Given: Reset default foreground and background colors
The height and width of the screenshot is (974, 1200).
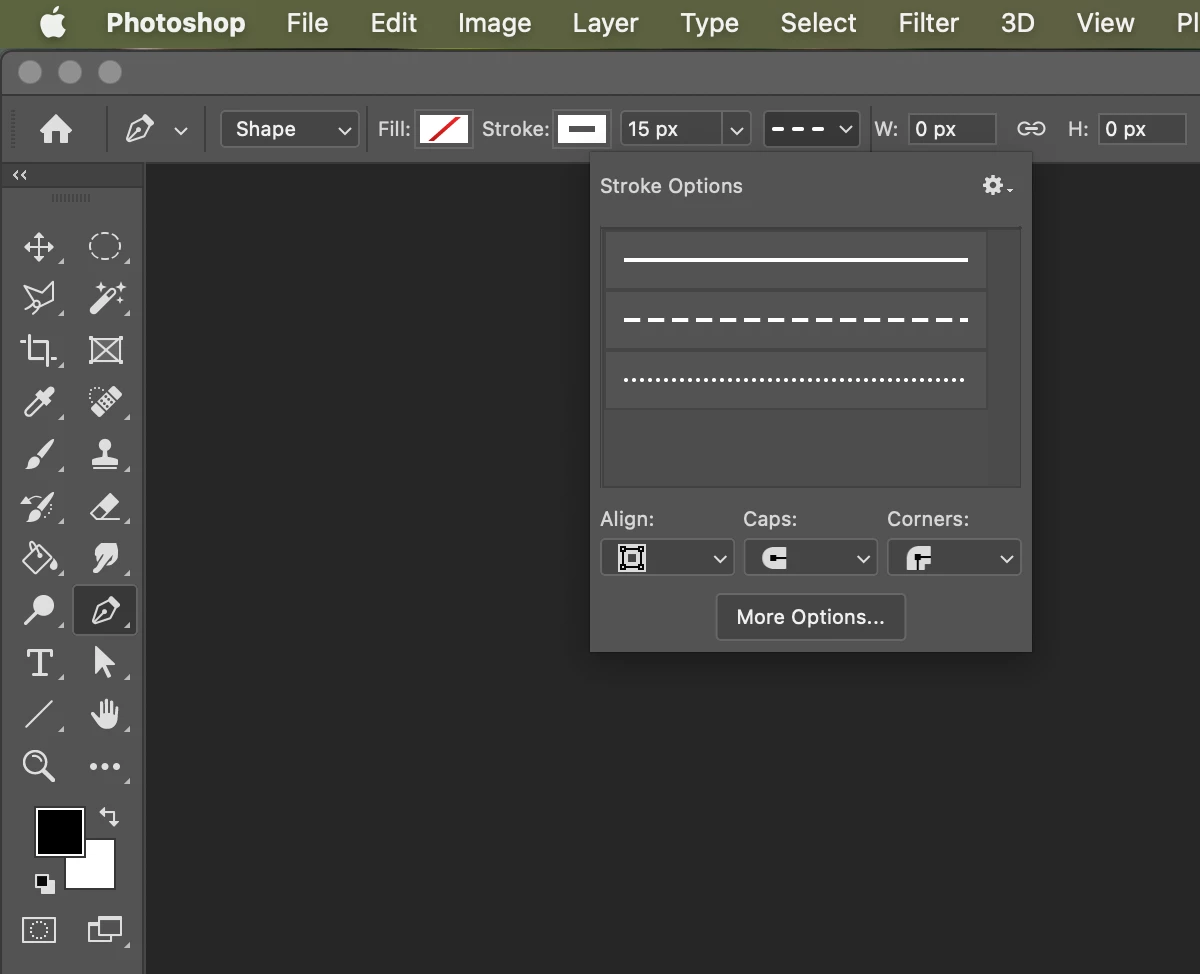Looking at the screenshot, I should point(43,882).
